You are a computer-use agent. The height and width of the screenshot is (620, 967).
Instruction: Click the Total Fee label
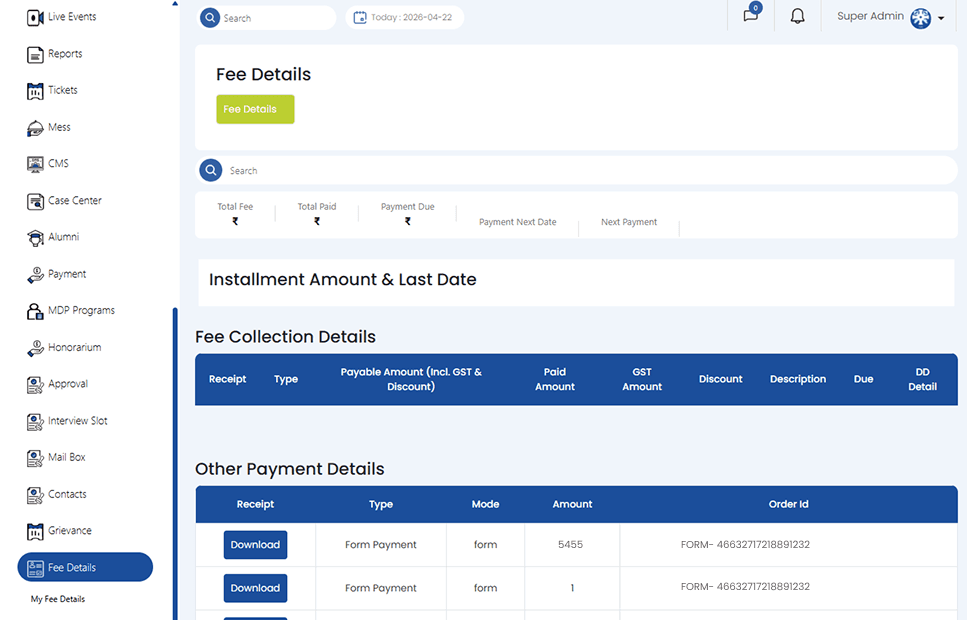click(x=235, y=207)
